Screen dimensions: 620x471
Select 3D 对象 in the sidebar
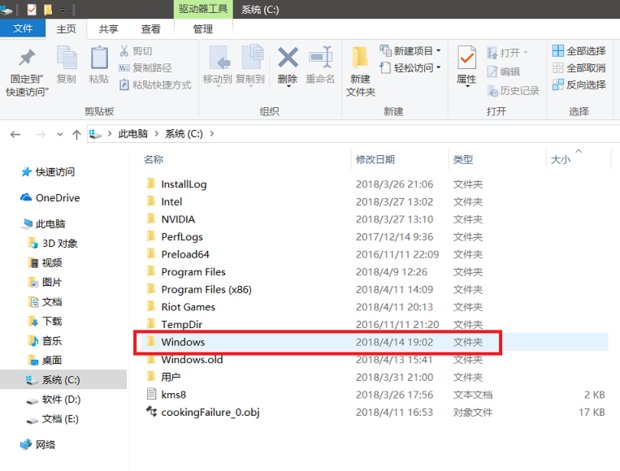point(53,243)
